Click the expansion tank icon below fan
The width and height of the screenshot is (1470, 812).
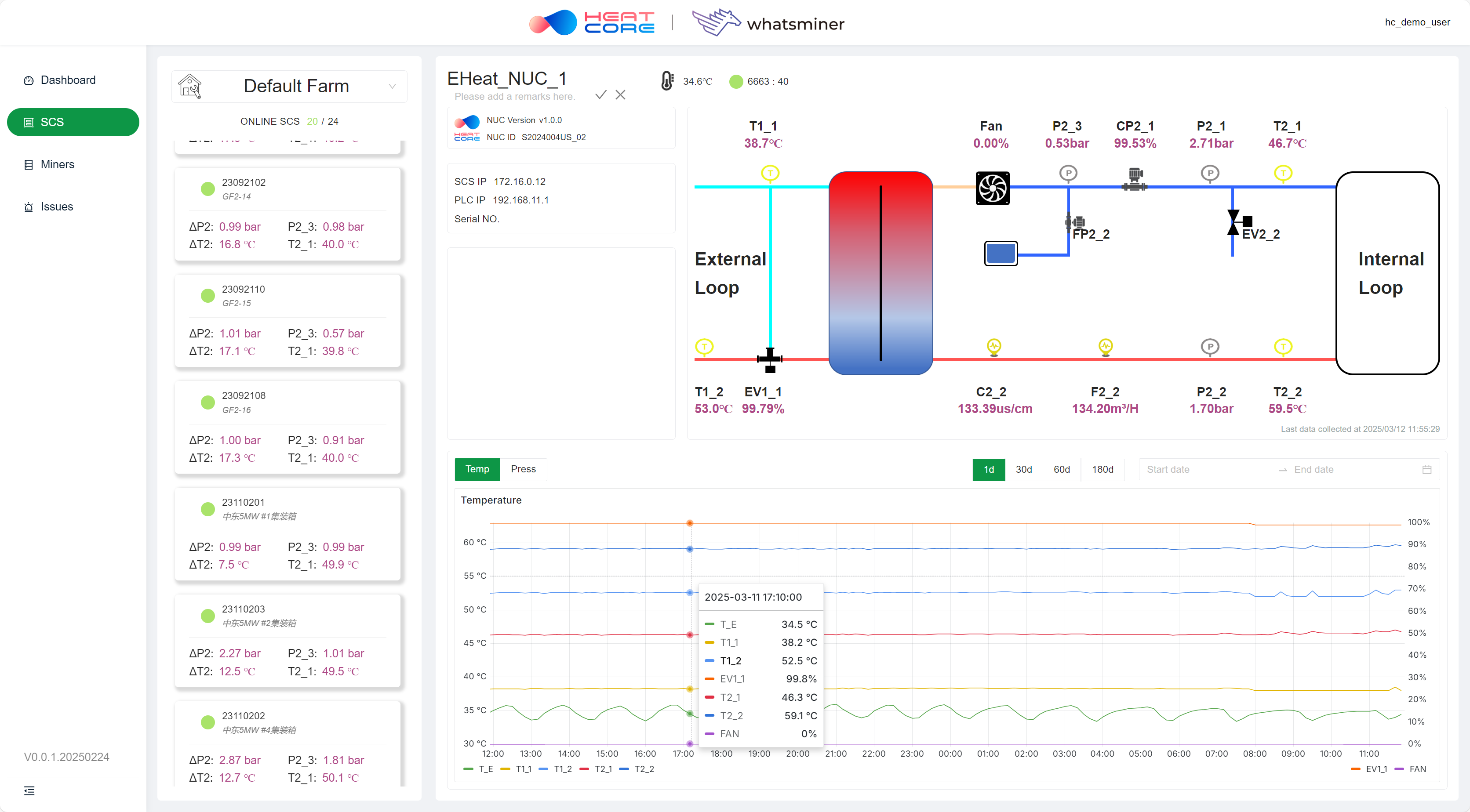[x=1001, y=253]
